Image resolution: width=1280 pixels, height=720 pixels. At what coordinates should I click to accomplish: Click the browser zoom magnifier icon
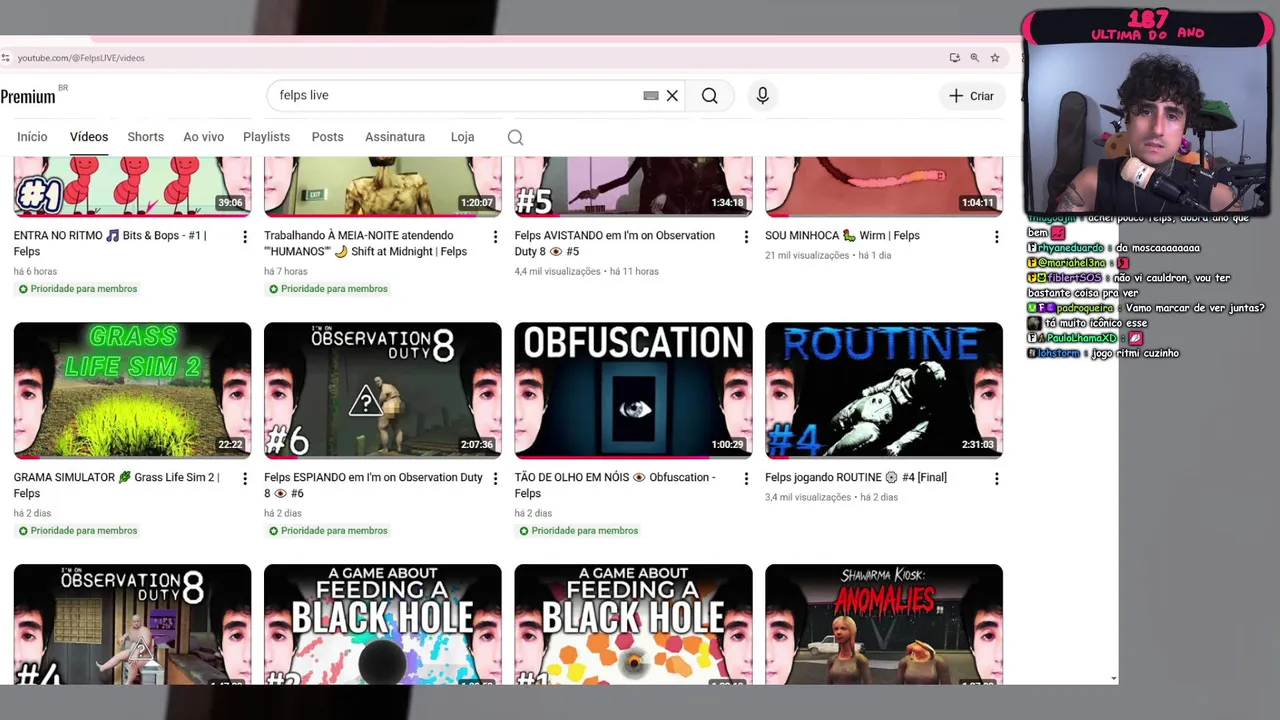click(975, 58)
